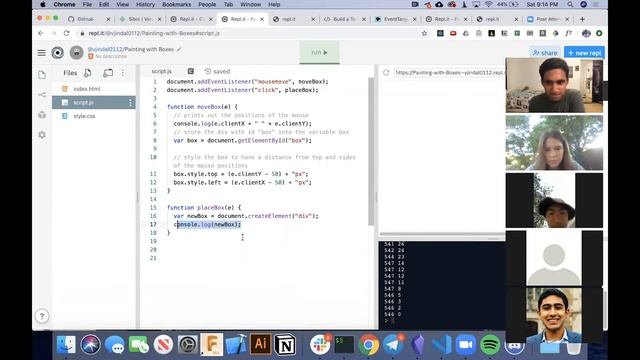This screenshot has height=360, width=640.
Task: Open the Window menu
Action: tap(250, 4)
